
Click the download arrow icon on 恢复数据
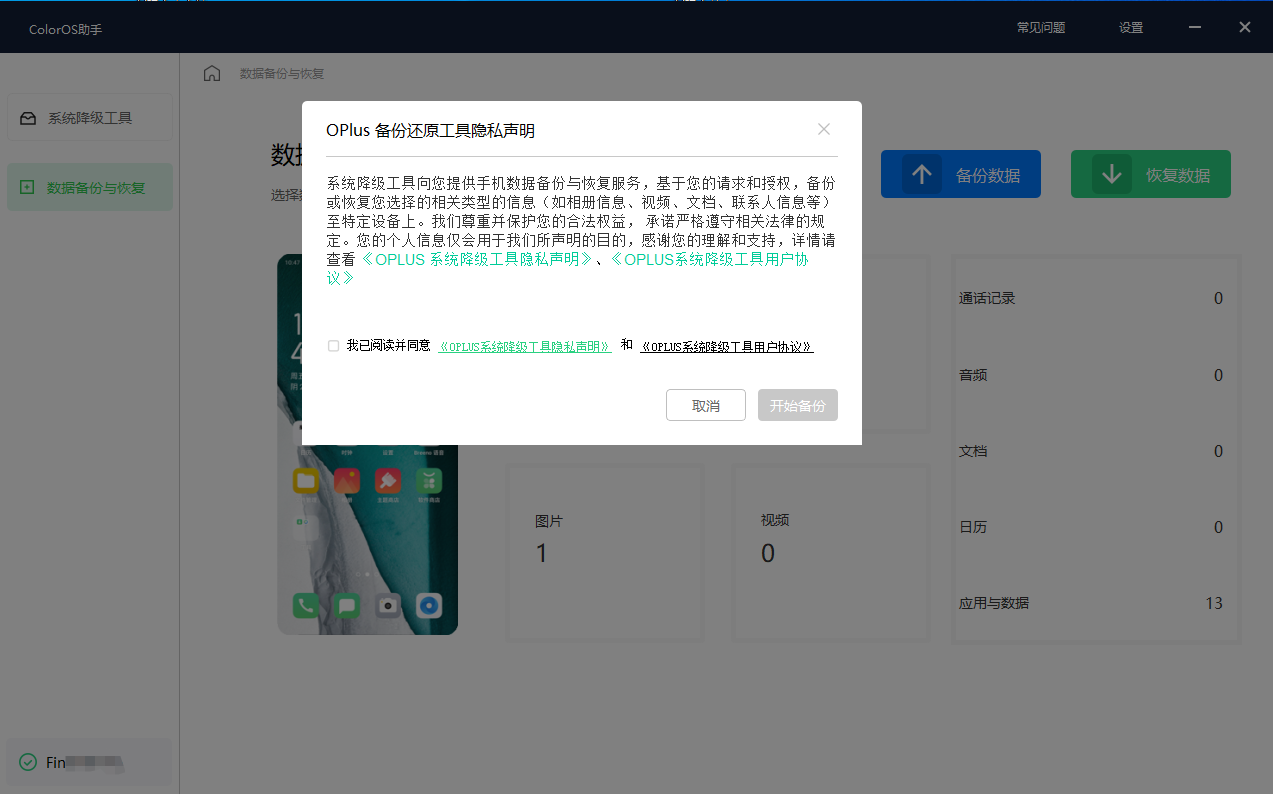tap(1111, 173)
